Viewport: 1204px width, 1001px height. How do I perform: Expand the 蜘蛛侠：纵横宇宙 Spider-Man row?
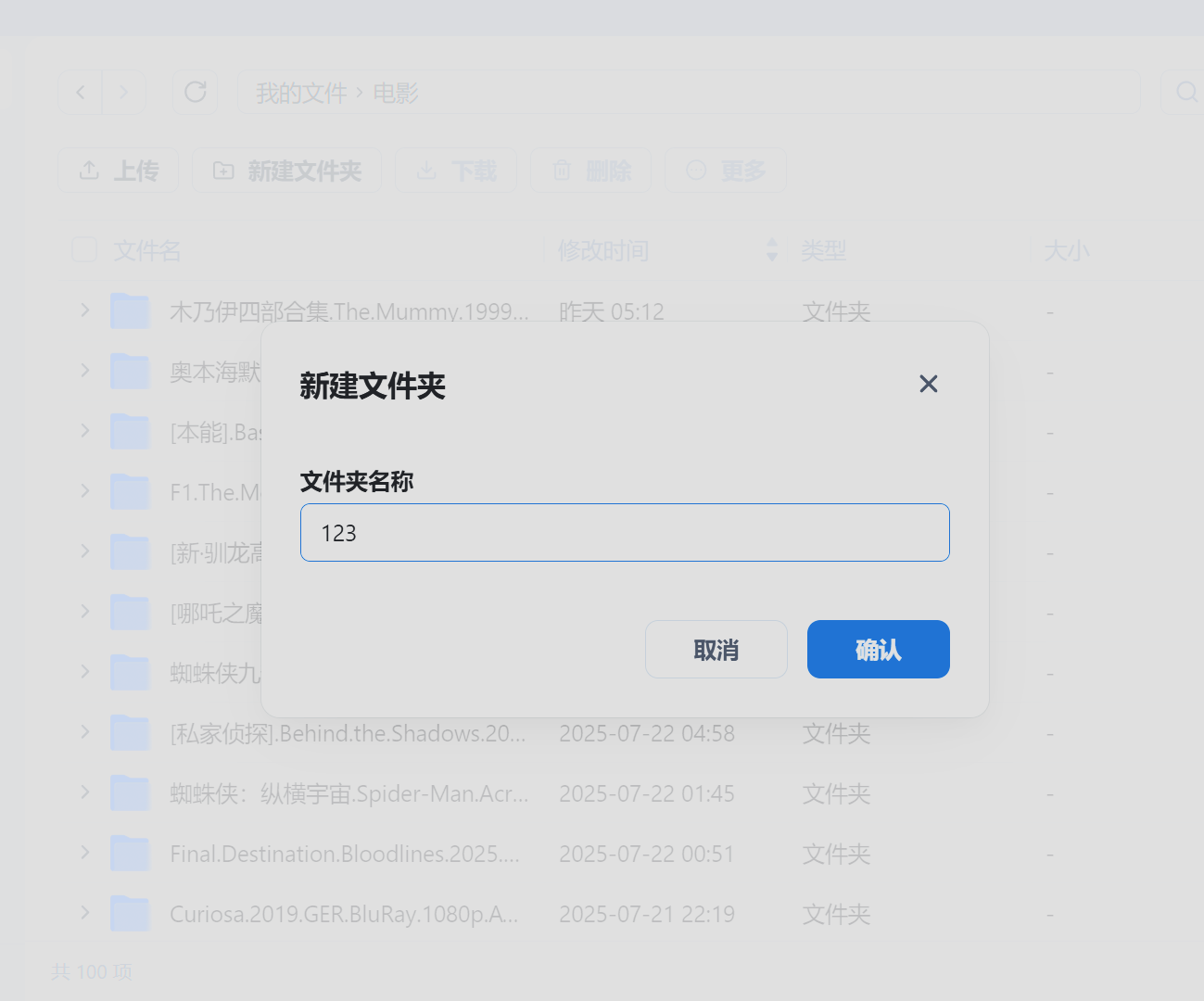85,792
